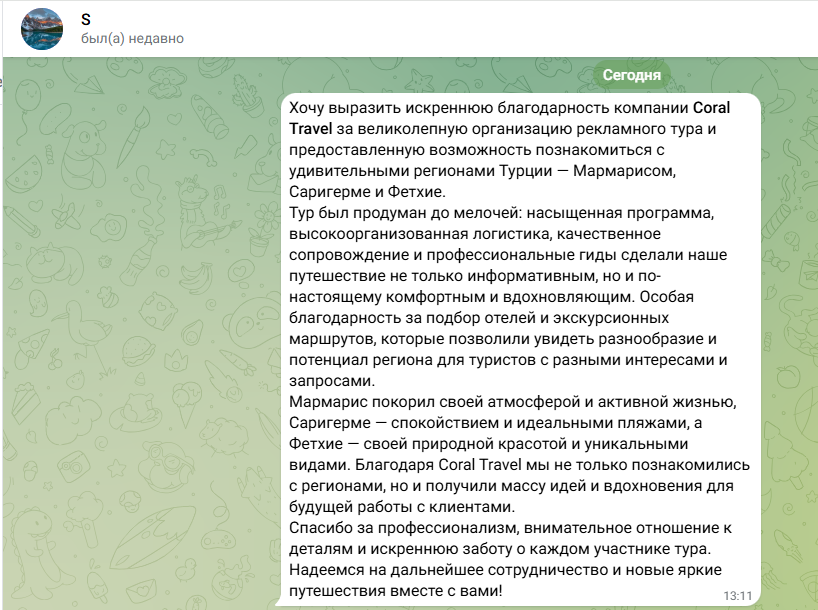818x610 pixels.
Task: Click the "был(а) недавно" status text
Action: coord(133,39)
